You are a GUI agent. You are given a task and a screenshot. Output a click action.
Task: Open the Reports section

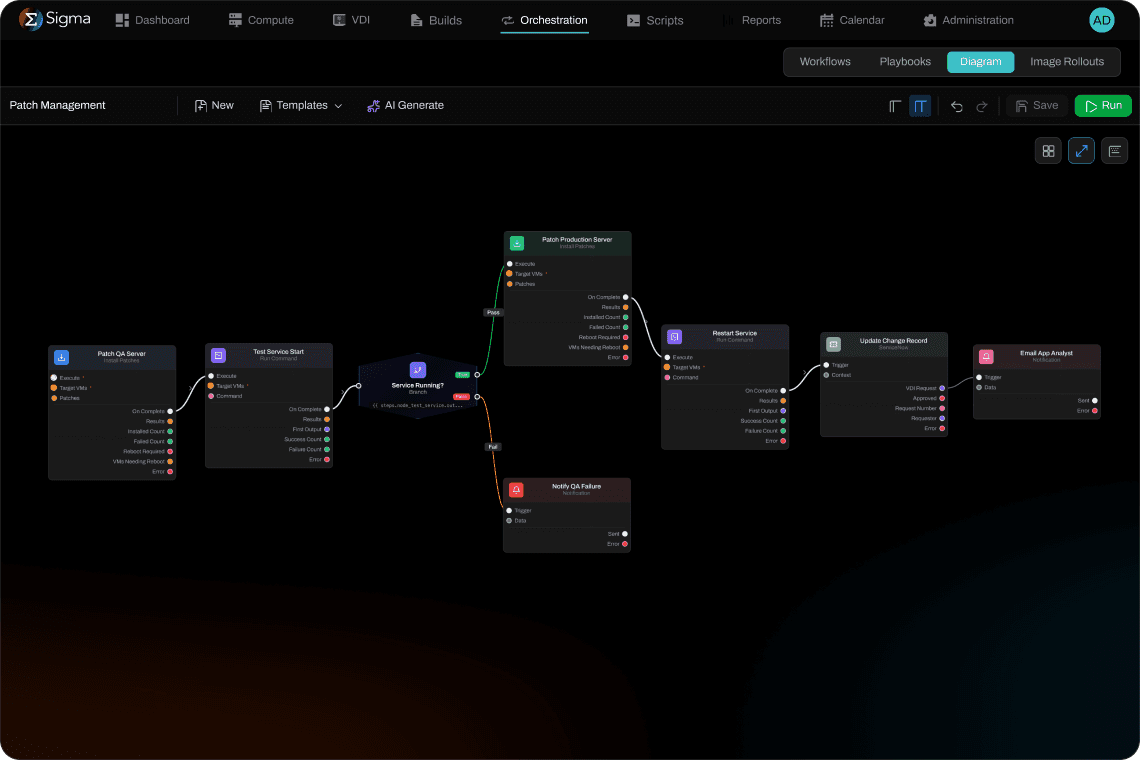tap(752, 20)
